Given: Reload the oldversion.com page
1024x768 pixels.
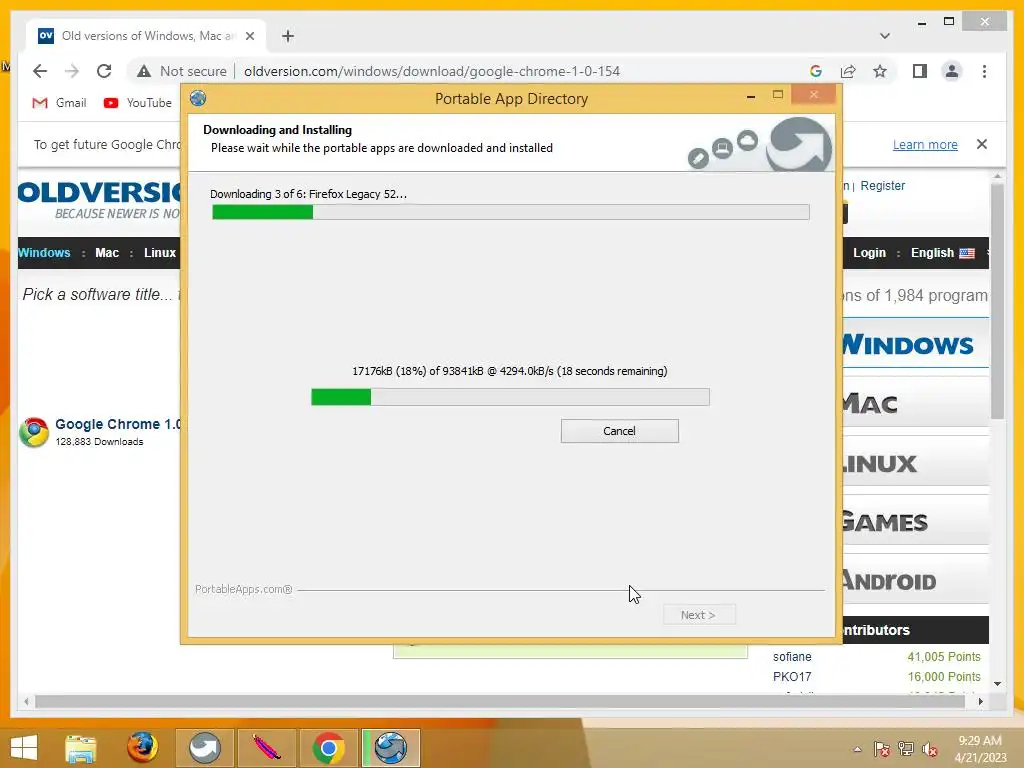Looking at the screenshot, I should point(104,71).
